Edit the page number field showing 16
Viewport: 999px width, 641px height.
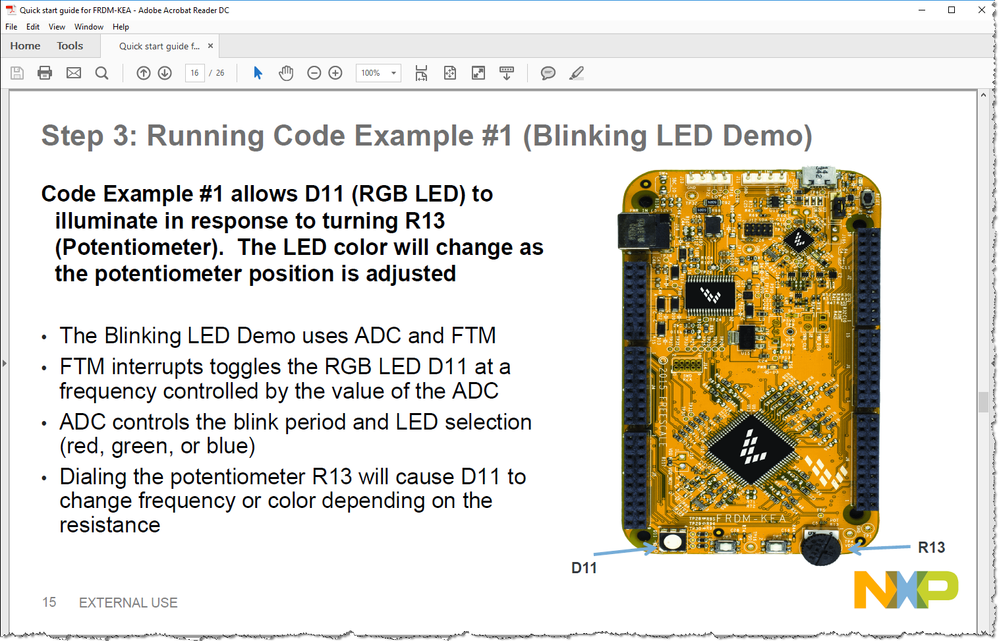pyautogui.click(x=194, y=72)
